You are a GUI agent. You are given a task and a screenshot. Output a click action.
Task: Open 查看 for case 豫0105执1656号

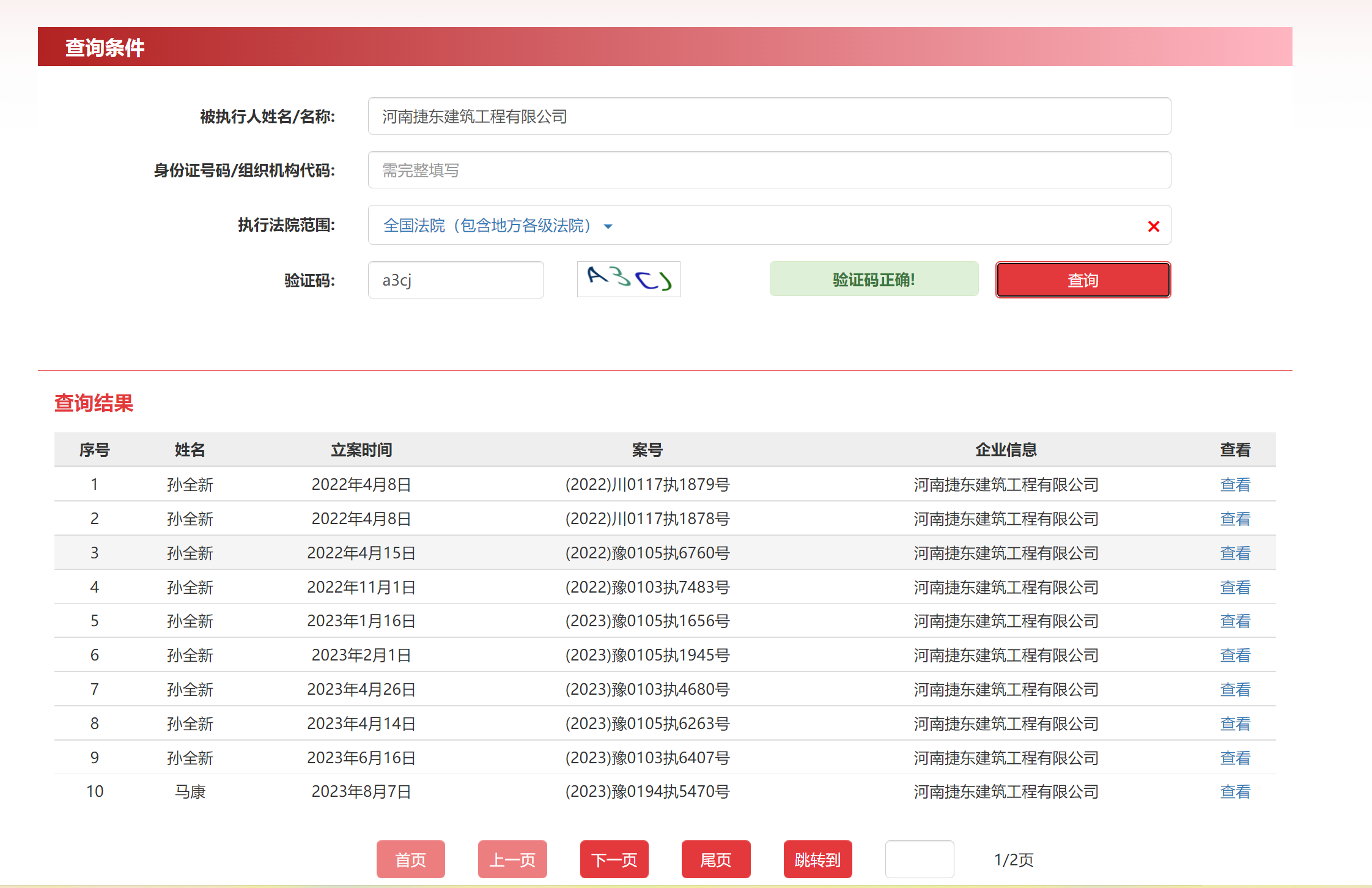(1235, 621)
